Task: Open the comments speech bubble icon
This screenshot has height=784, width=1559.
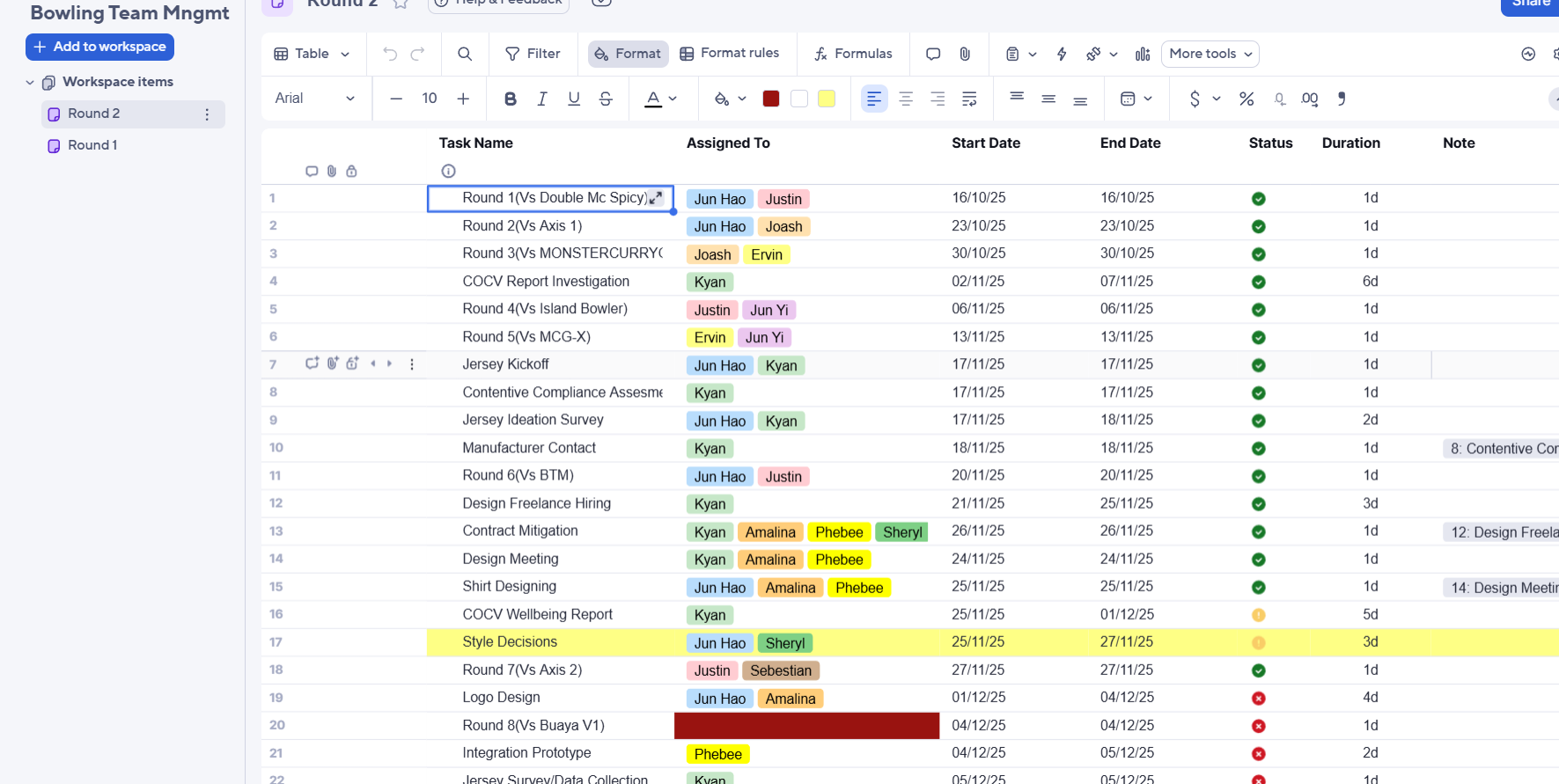Action: pyautogui.click(x=933, y=54)
